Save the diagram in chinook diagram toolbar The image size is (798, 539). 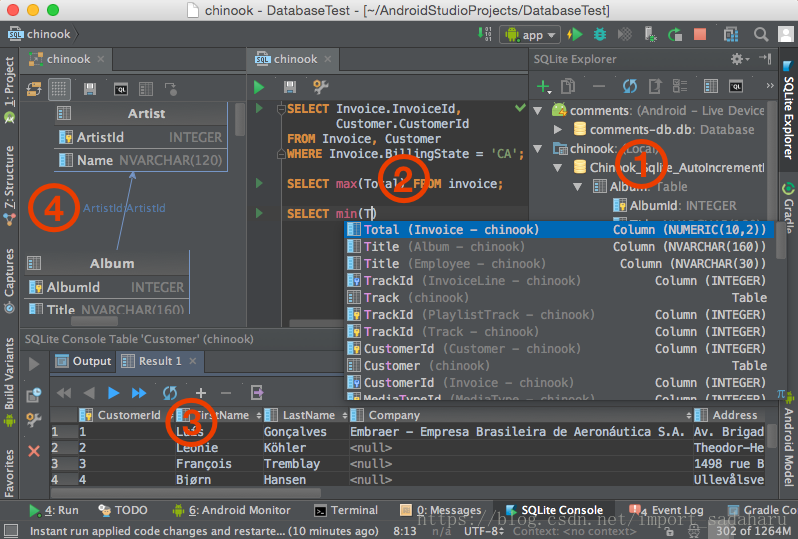(x=90, y=89)
